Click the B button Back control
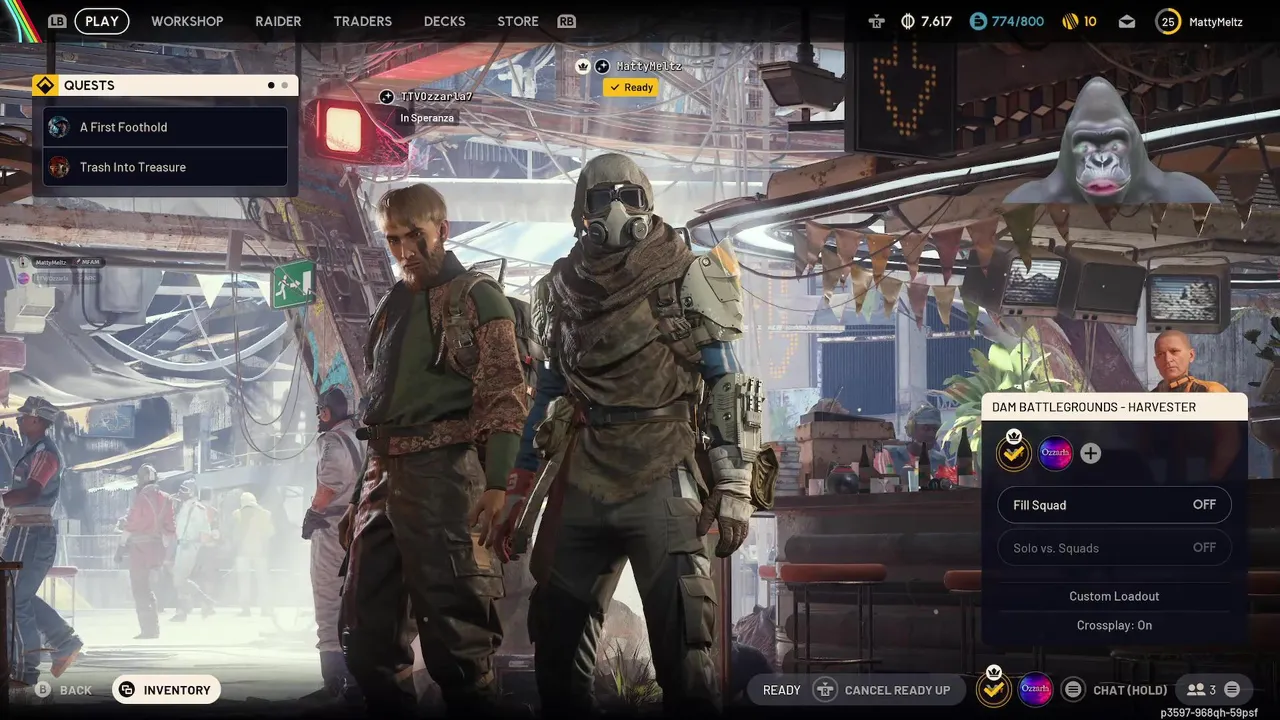The width and height of the screenshot is (1280, 720). (64, 690)
